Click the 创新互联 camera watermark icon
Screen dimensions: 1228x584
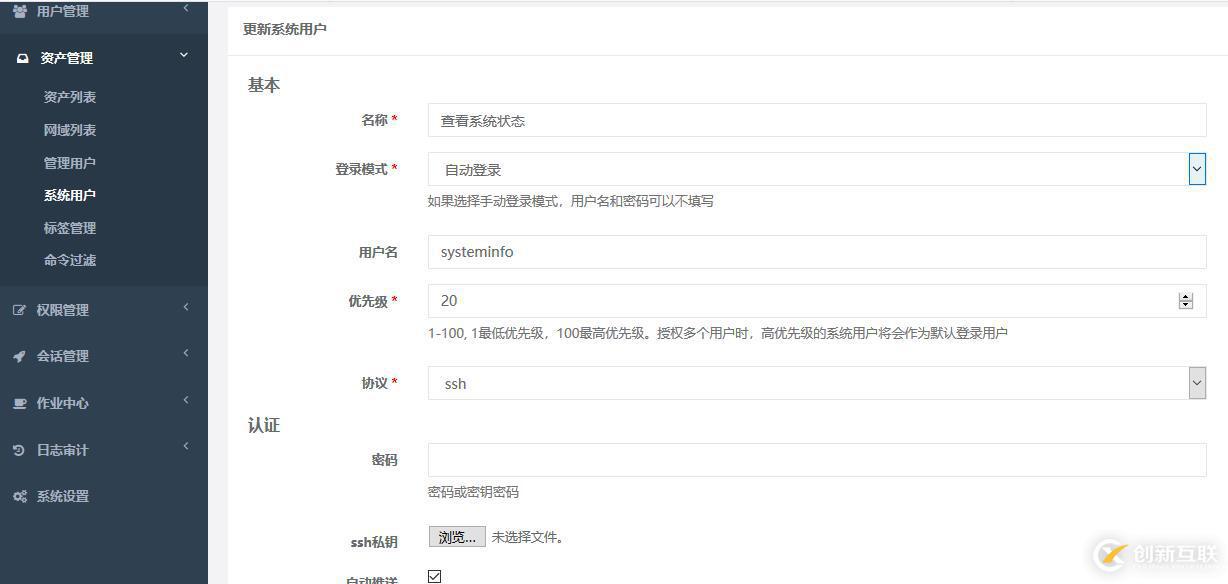[x=1113, y=552]
